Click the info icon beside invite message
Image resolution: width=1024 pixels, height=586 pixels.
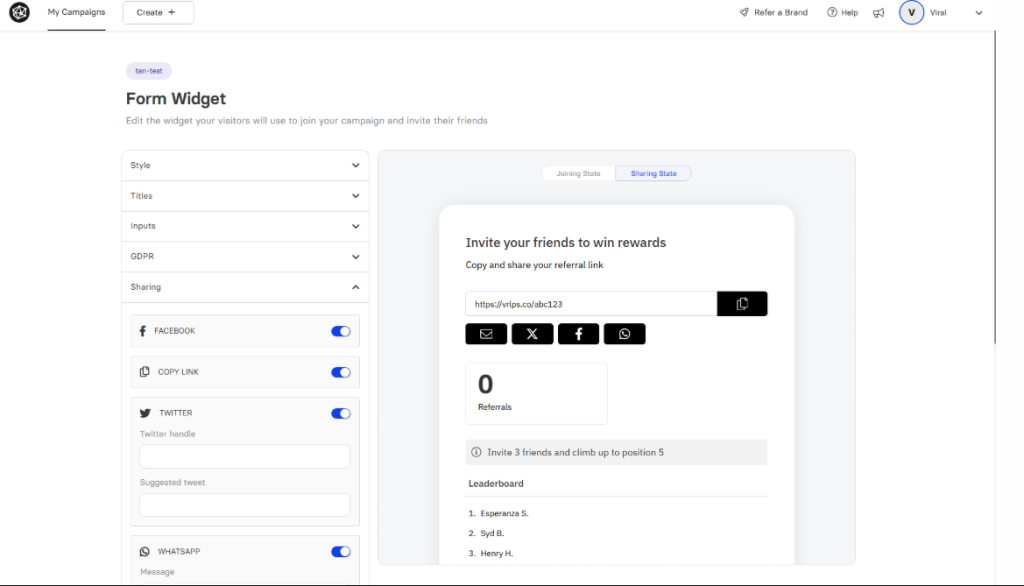coord(476,452)
